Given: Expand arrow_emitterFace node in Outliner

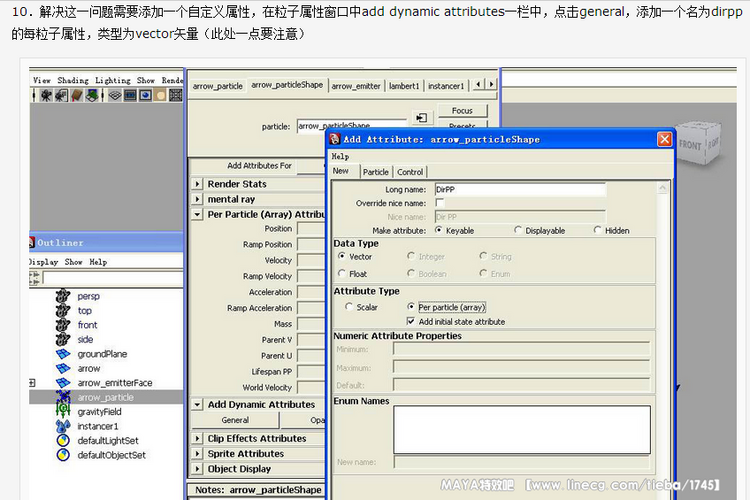Looking at the screenshot, I should [32, 383].
